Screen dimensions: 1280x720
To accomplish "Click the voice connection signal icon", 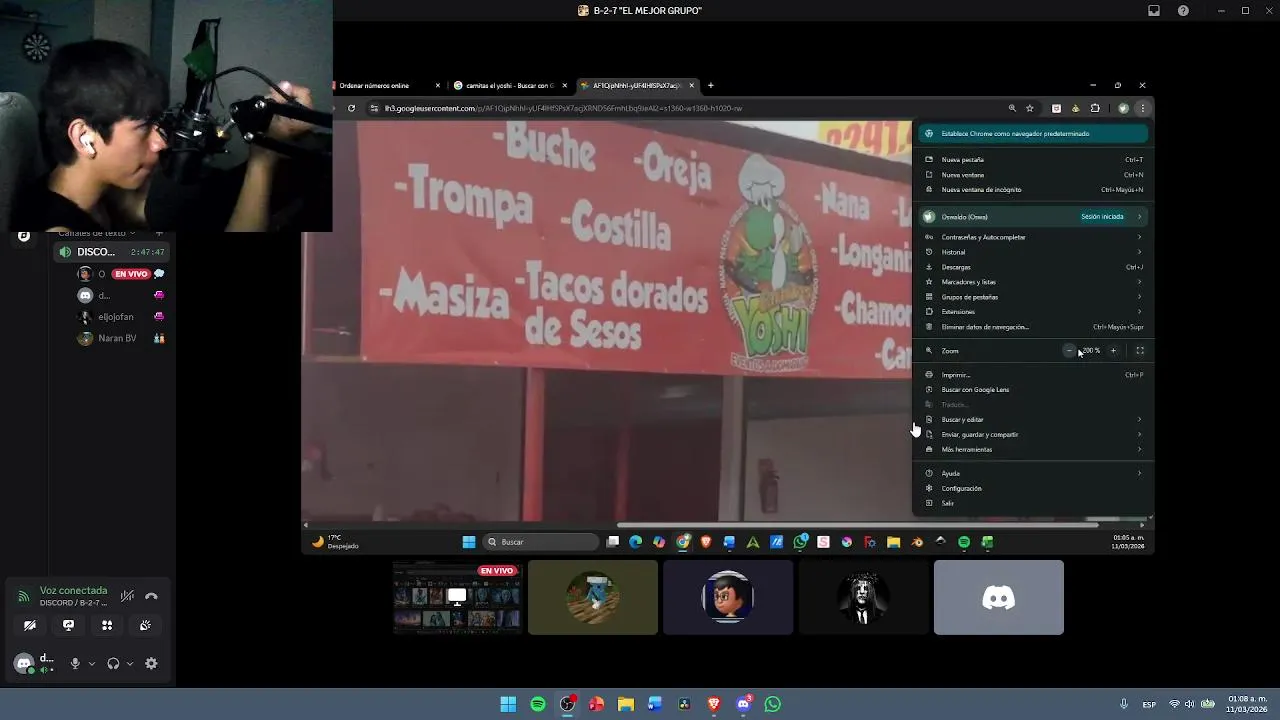I will point(23,596).
